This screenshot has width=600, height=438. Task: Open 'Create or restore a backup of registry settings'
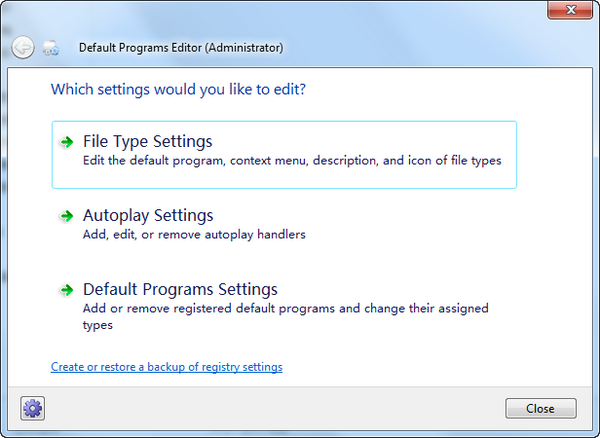167,367
